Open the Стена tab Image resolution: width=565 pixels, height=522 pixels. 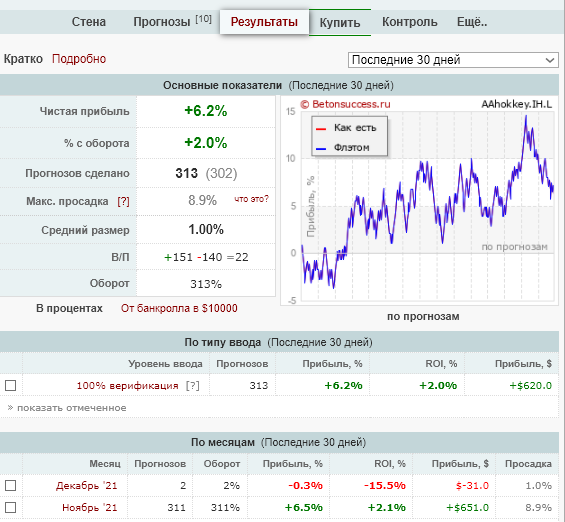coord(89,22)
